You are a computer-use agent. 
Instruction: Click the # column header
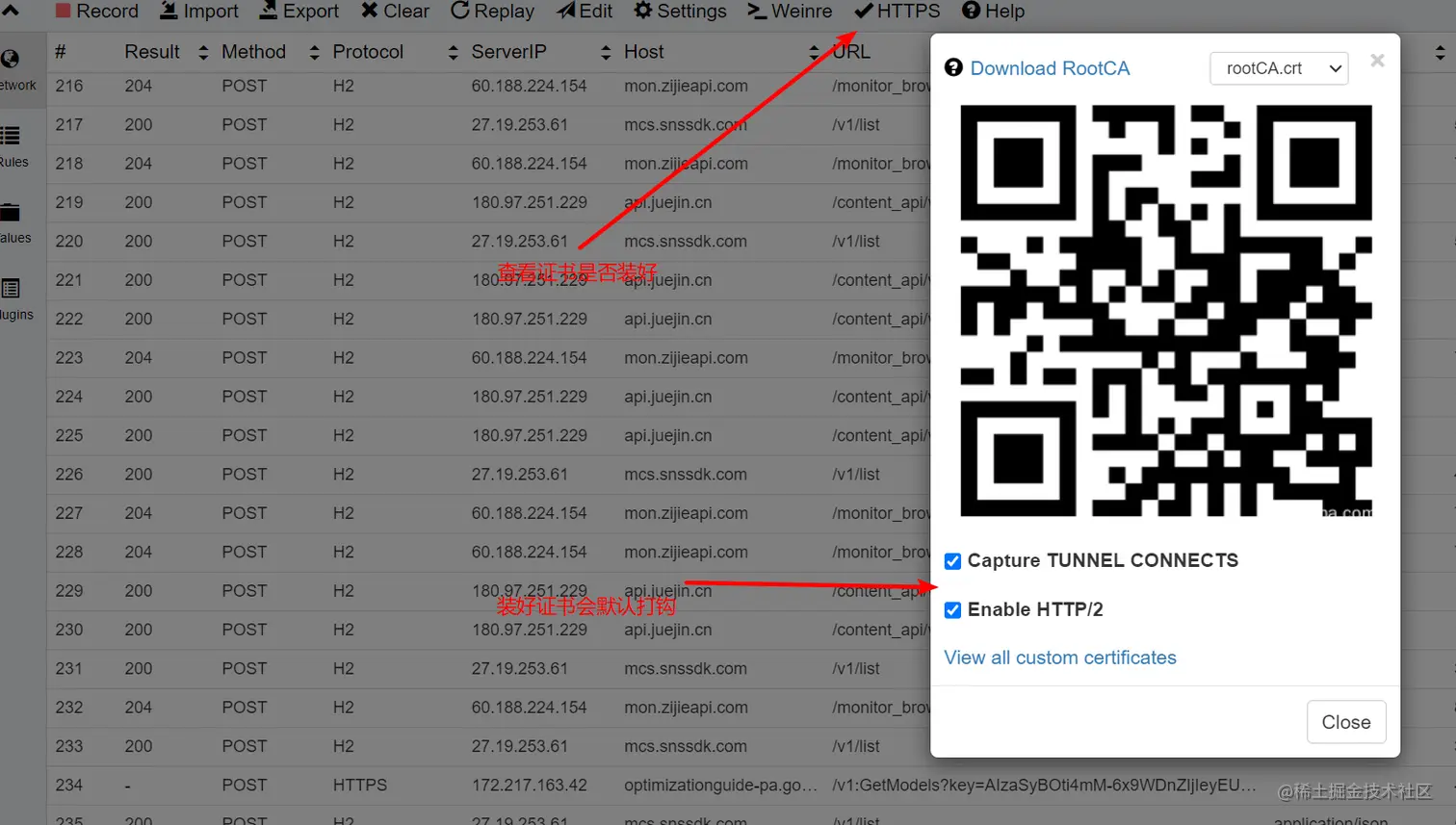coord(61,52)
